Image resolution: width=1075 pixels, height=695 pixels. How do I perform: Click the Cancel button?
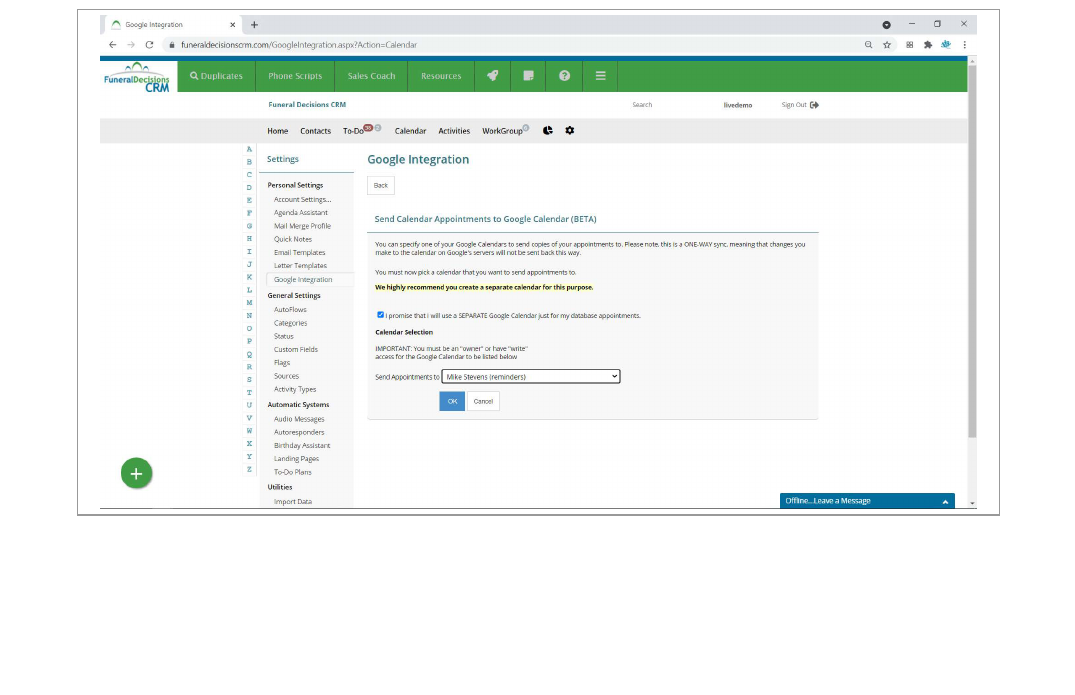point(483,401)
